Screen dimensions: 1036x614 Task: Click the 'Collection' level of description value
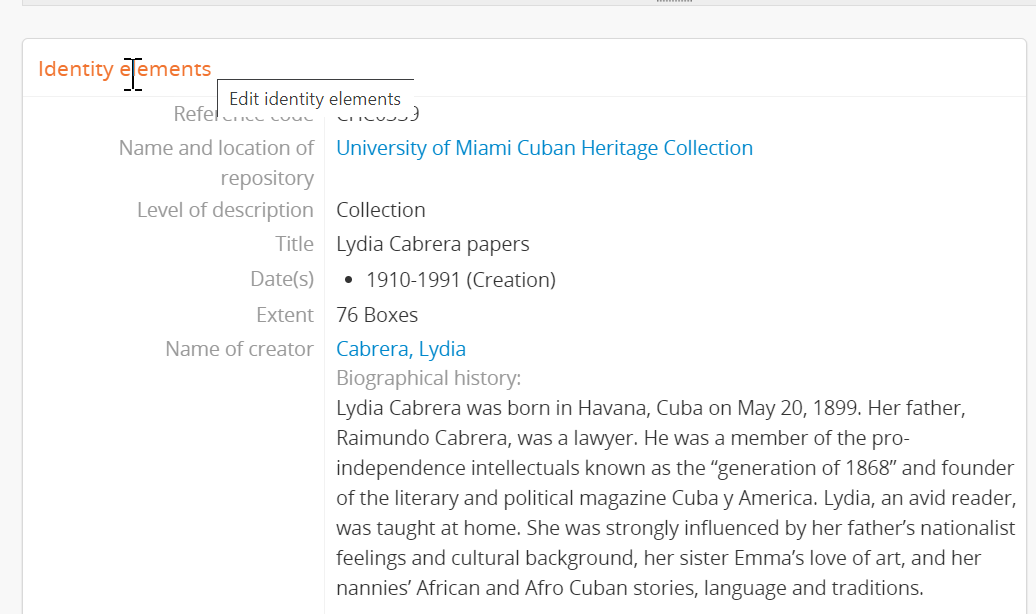tap(381, 210)
